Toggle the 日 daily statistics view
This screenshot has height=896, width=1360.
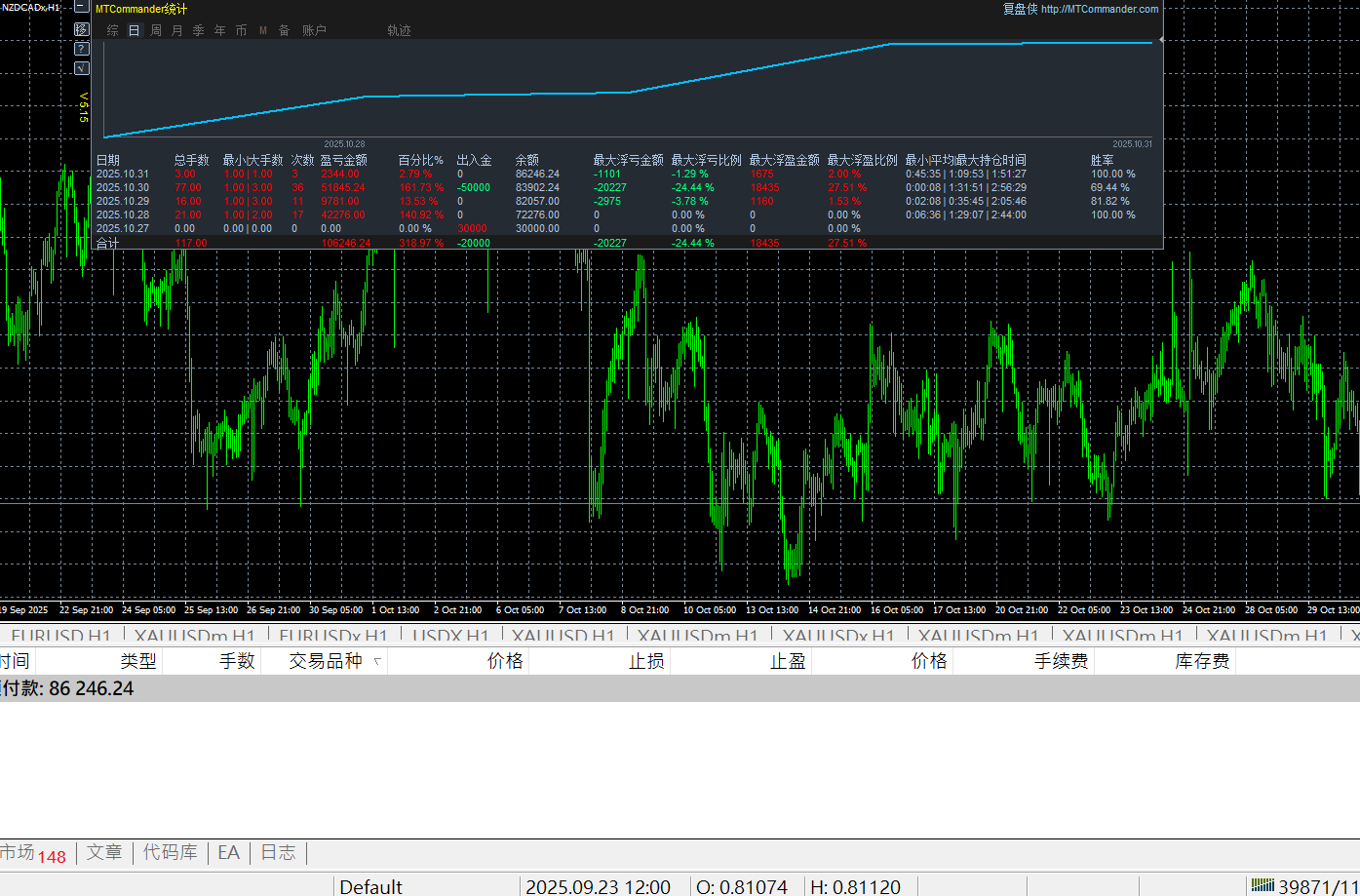click(135, 30)
